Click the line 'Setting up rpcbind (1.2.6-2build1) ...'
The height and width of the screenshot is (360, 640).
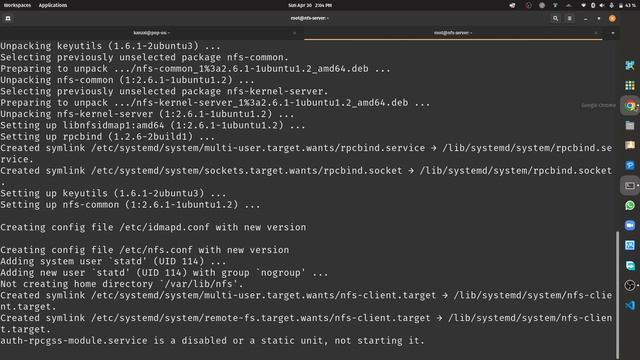(x=108, y=137)
